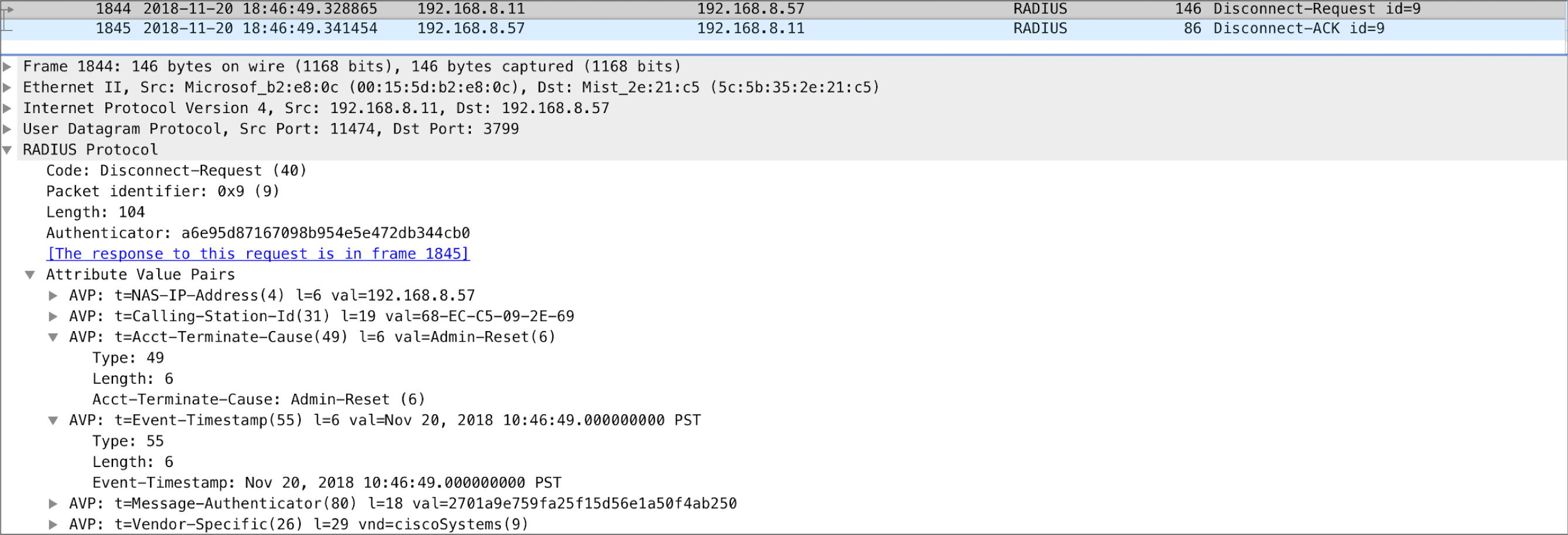The image size is (1568, 535).
Task: Expand the Message-Authenticator AVP
Action: tap(53, 504)
